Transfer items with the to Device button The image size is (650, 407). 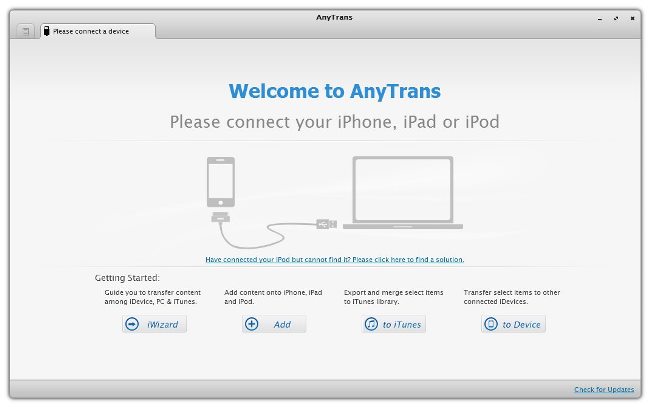pos(513,324)
